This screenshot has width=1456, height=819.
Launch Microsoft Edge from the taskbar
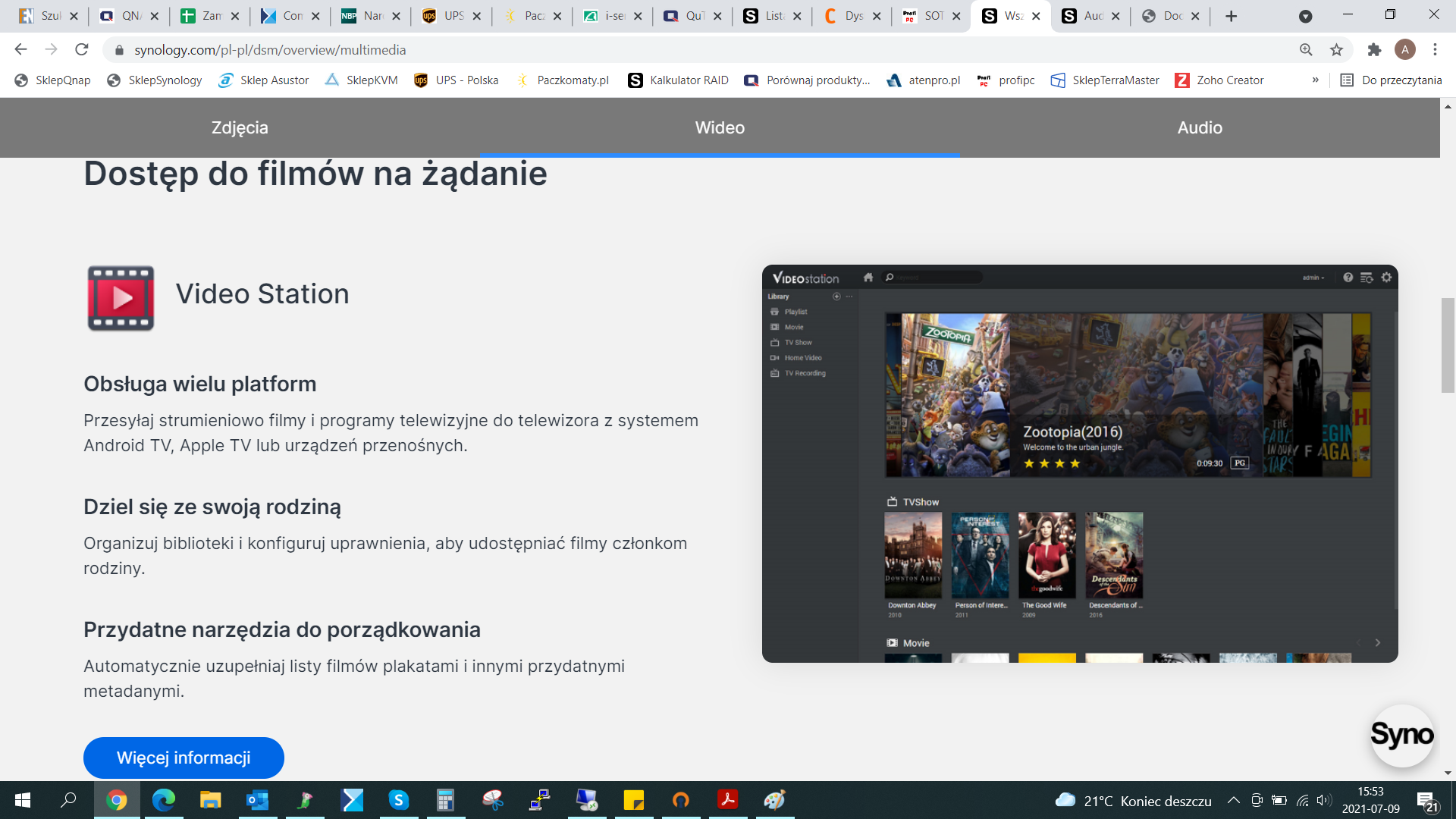click(x=163, y=800)
